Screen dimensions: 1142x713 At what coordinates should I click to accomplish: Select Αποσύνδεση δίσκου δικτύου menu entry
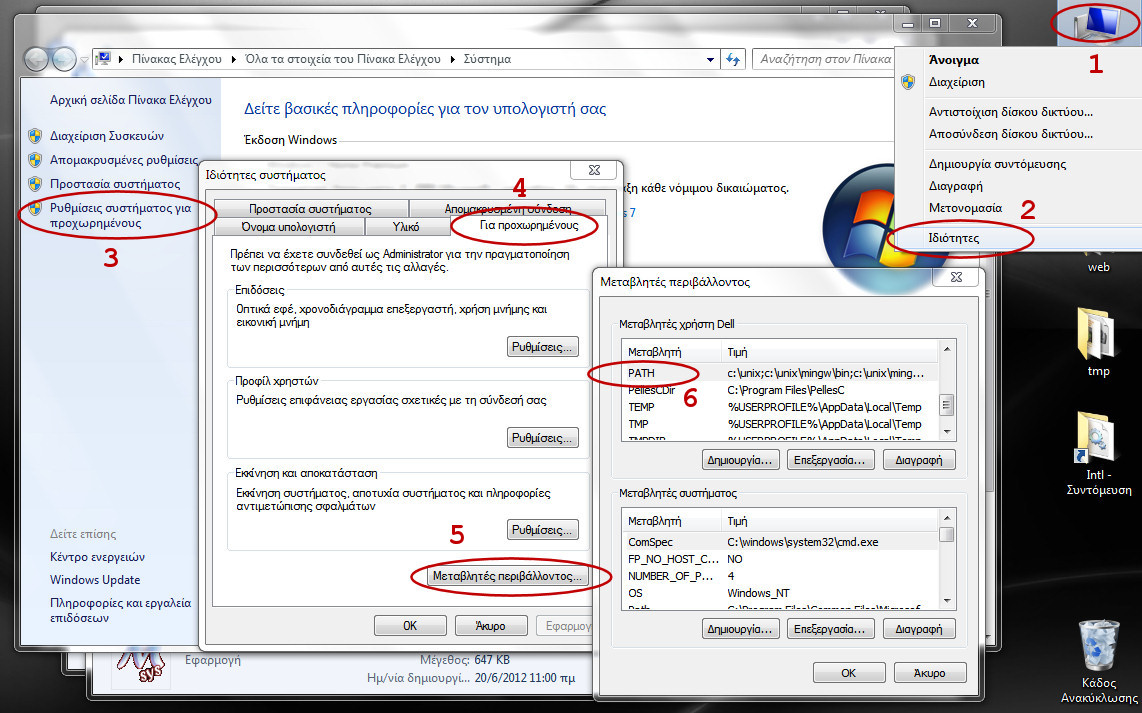click(x=1011, y=134)
